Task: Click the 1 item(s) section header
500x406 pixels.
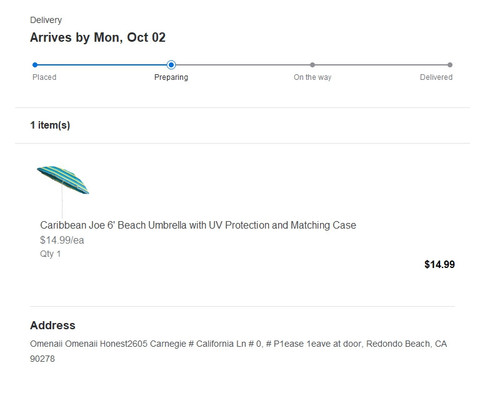Action: pos(50,125)
